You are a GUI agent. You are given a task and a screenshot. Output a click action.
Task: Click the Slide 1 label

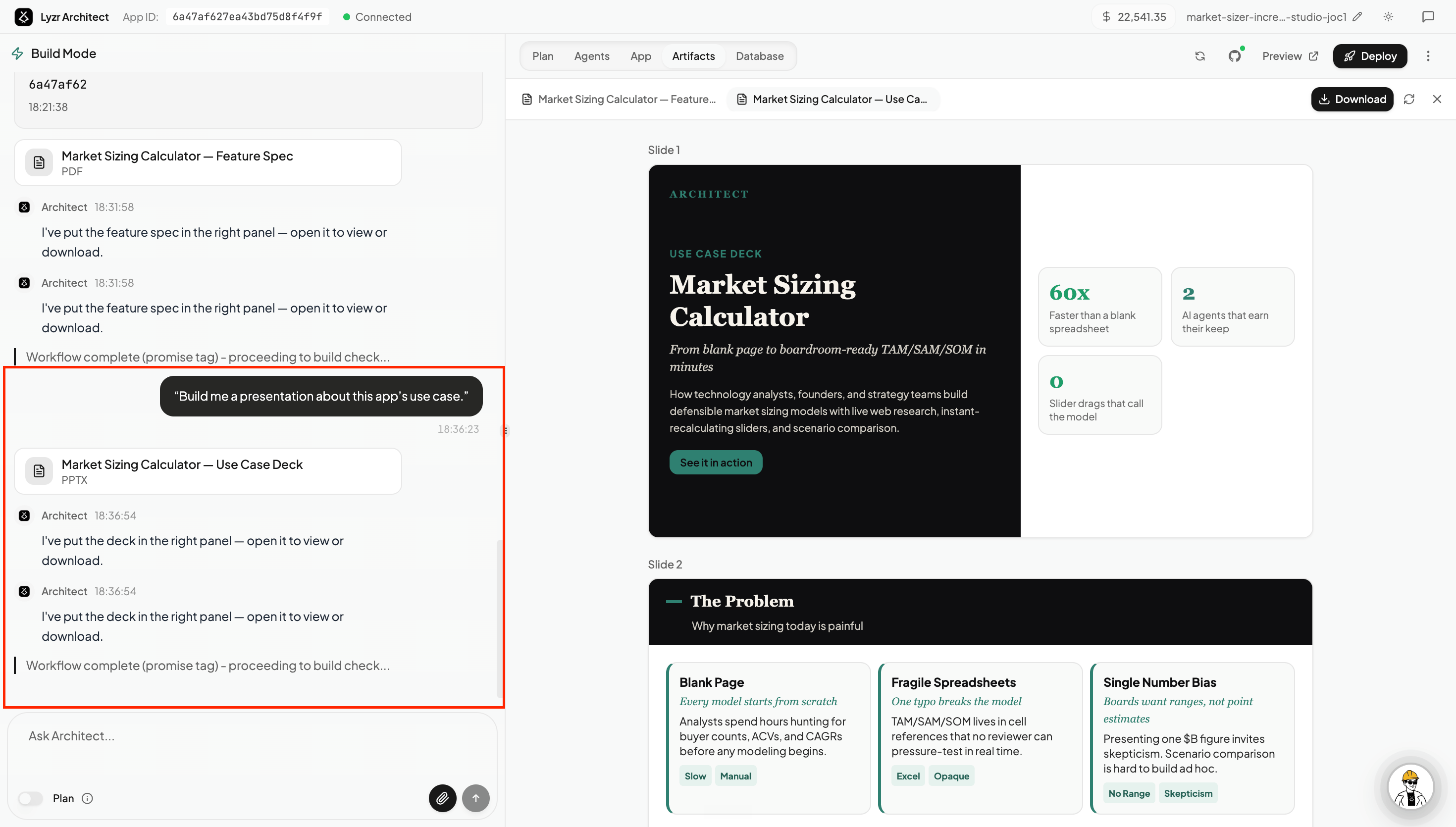coord(663,150)
